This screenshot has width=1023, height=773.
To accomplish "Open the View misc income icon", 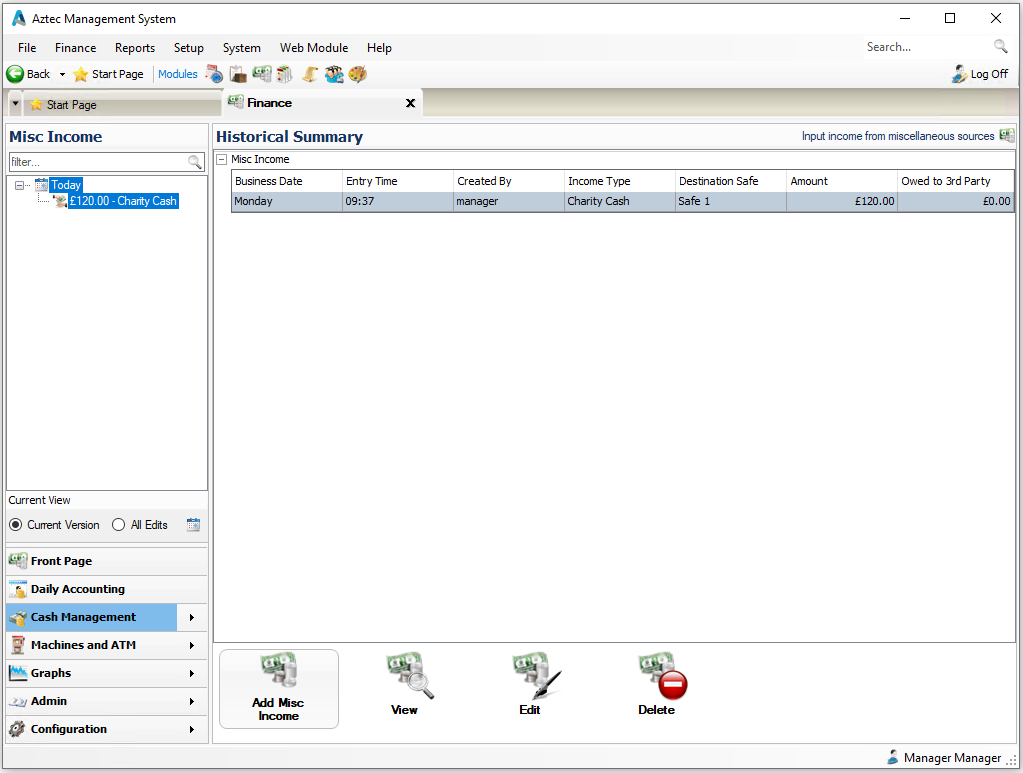I will 405,684.
